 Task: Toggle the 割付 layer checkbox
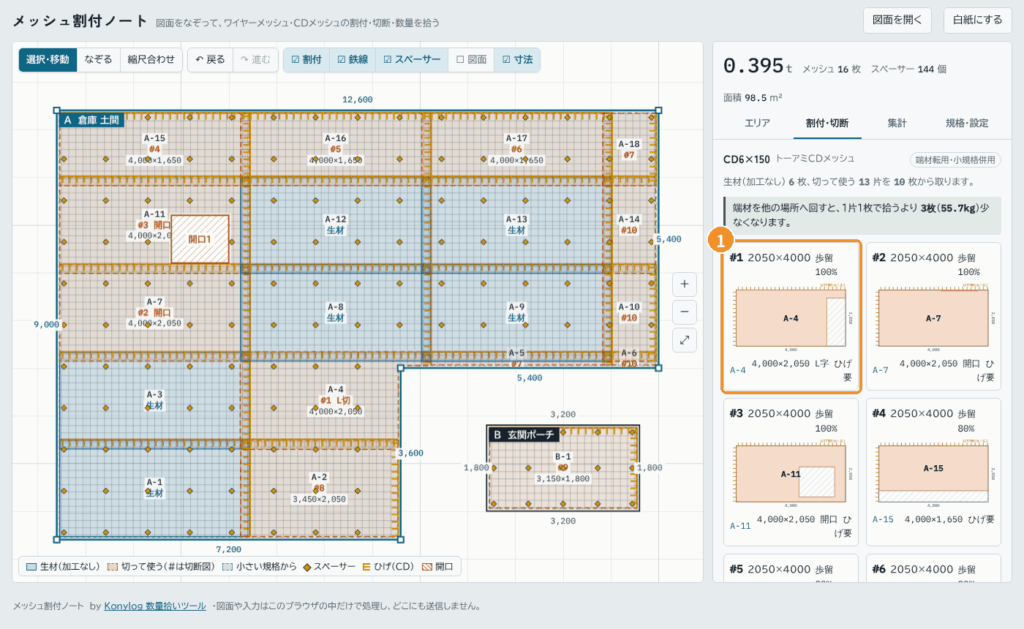click(x=306, y=59)
